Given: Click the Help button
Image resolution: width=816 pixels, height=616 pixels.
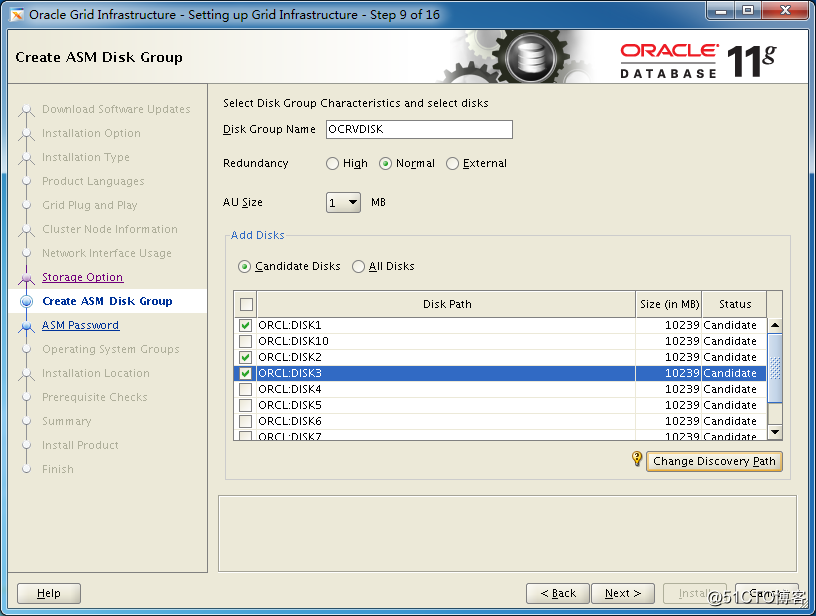Looking at the screenshot, I should [x=49, y=593].
